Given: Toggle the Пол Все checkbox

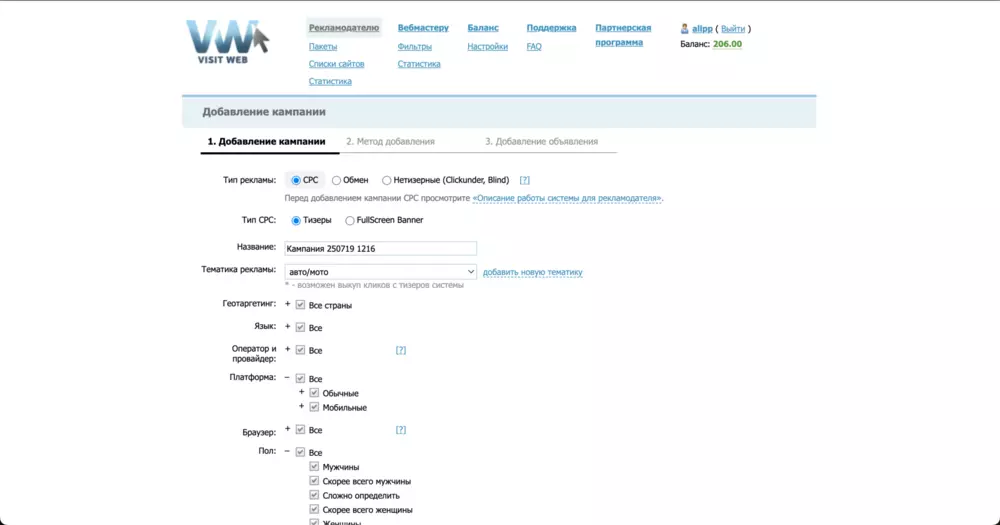Looking at the screenshot, I should tap(300, 452).
